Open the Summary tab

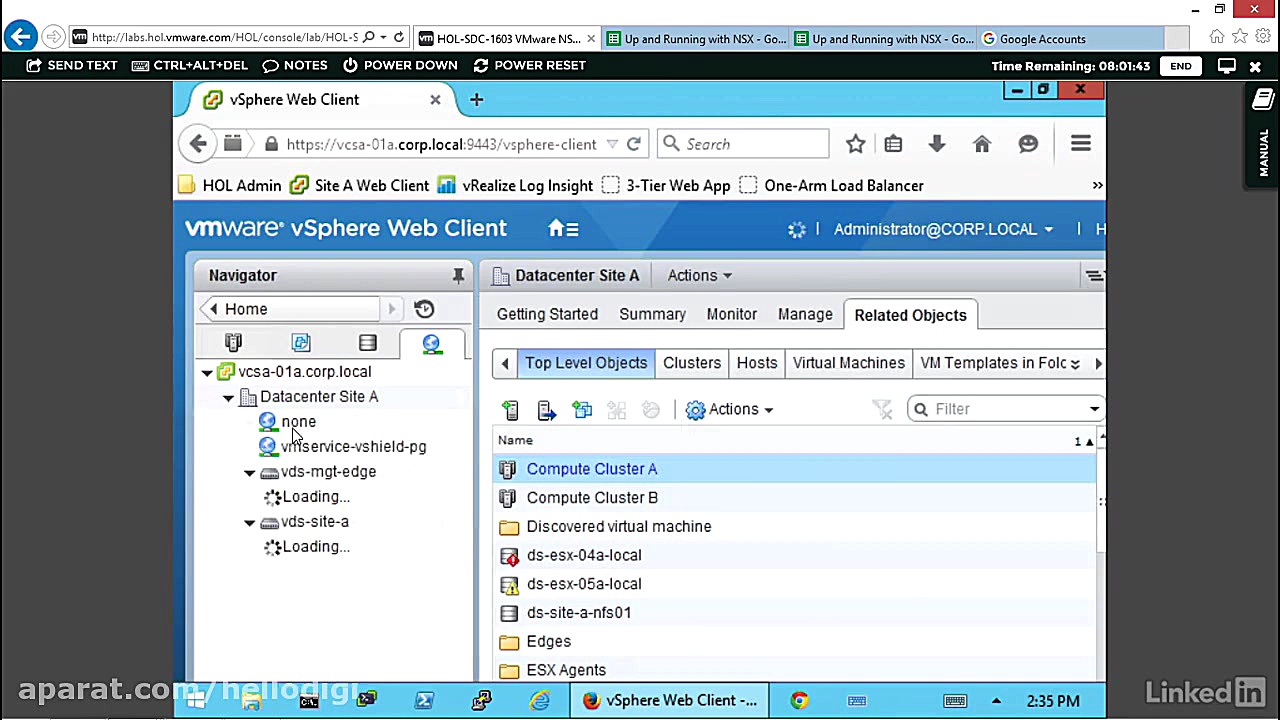click(652, 314)
